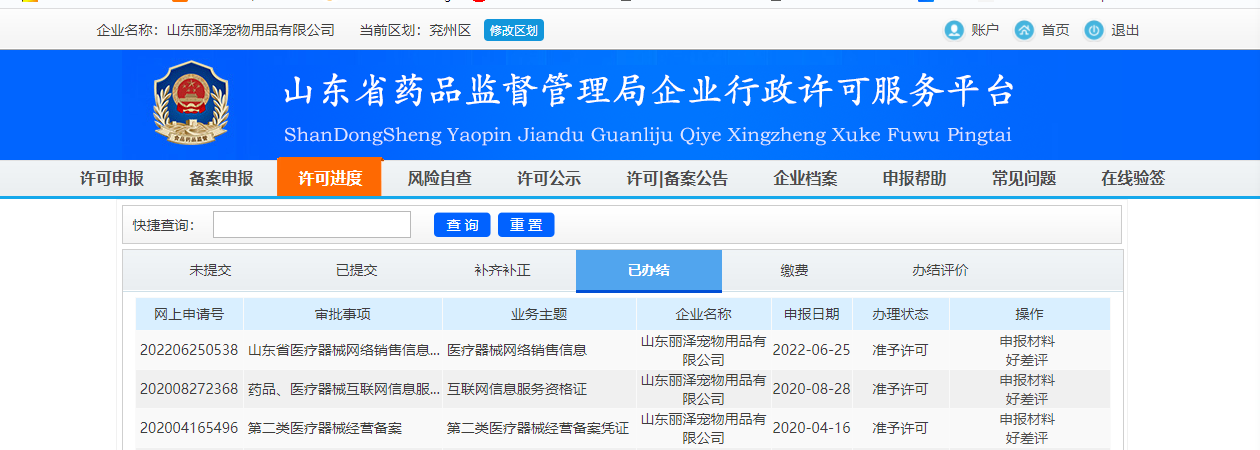Click 互联网信息服务资格证 business subject
Viewport: 1260px width, 450px height.
(517, 389)
